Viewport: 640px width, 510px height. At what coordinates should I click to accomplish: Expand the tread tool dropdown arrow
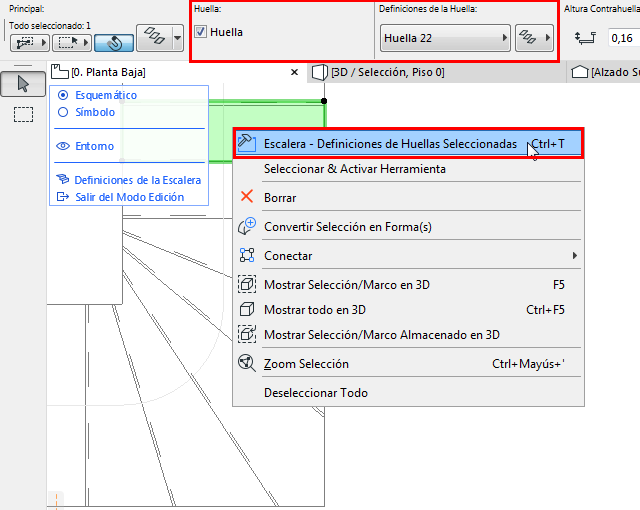tap(178, 38)
